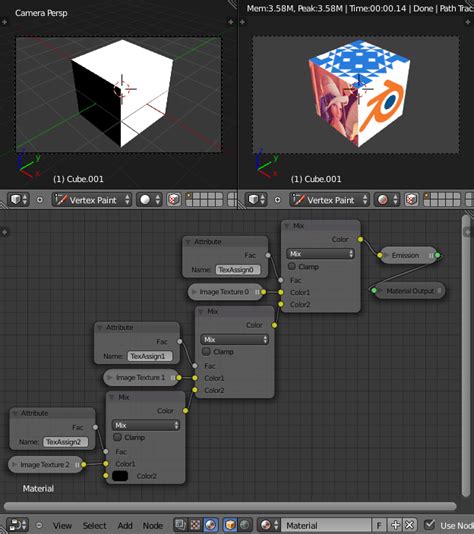Click the layer buttons grid in right viewport
This screenshot has height=534, width=474.
click(x=442, y=200)
